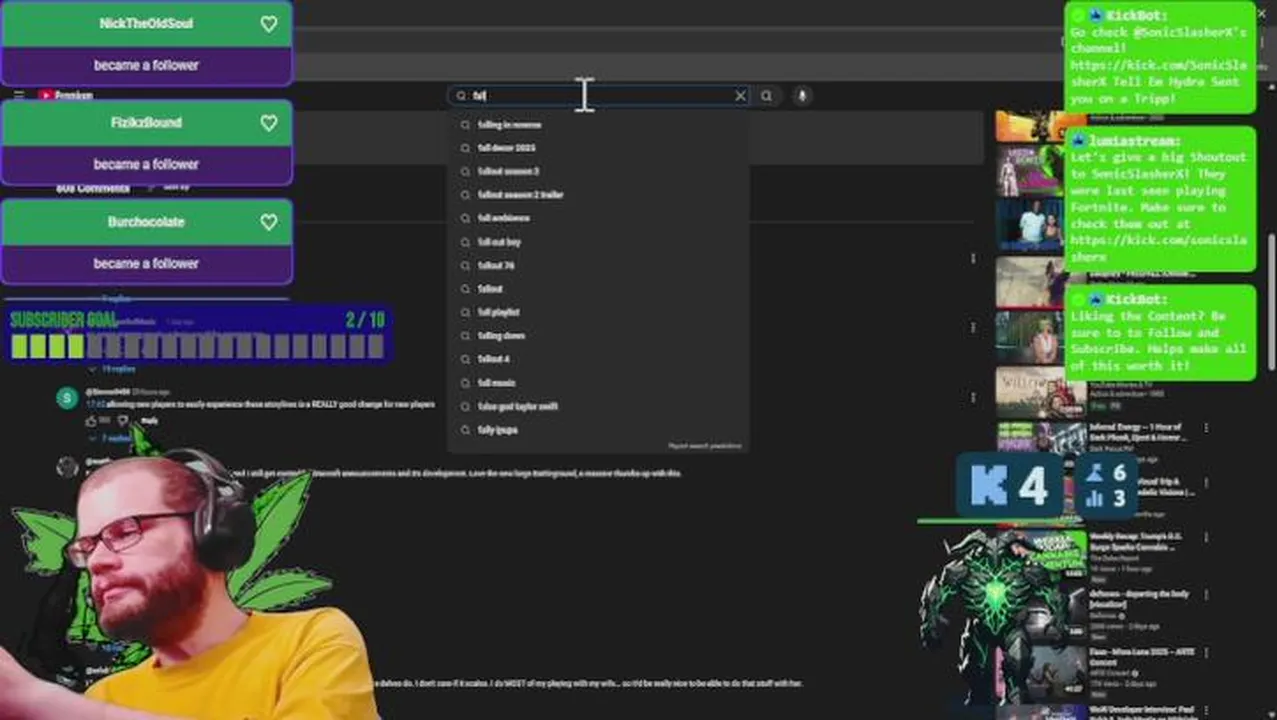
Task: Expand the 19 replies thread
Action: pyautogui.click(x=118, y=369)
